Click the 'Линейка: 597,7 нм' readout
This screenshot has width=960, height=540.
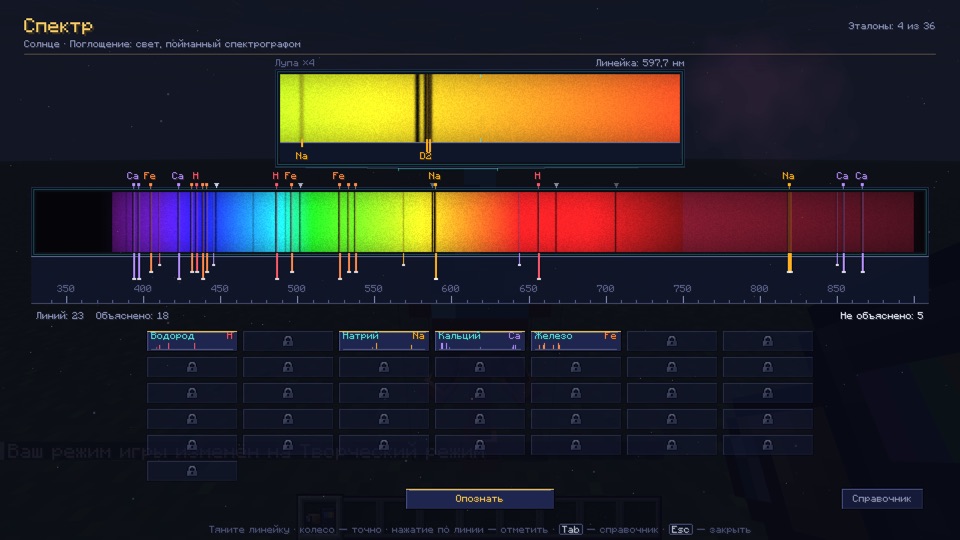(640, 63)
